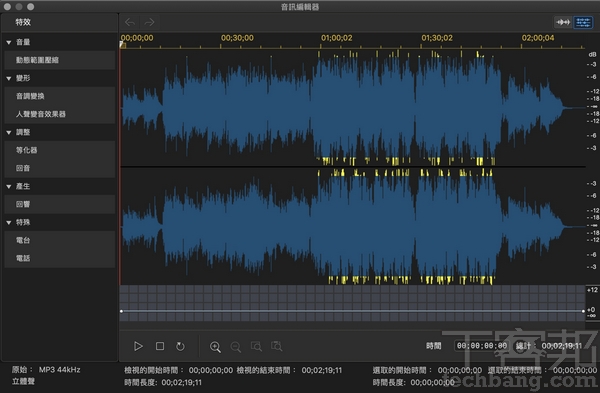
Task: Click the +12 volume scale label
Action: pyautogui.click(x=592, y=290)
